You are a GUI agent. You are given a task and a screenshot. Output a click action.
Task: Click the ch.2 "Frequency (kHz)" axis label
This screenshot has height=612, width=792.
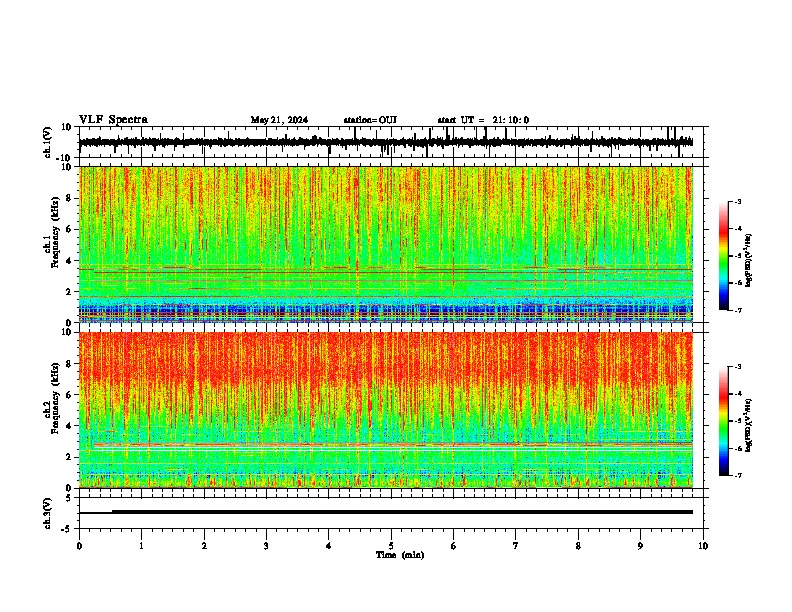pos(55,398)
